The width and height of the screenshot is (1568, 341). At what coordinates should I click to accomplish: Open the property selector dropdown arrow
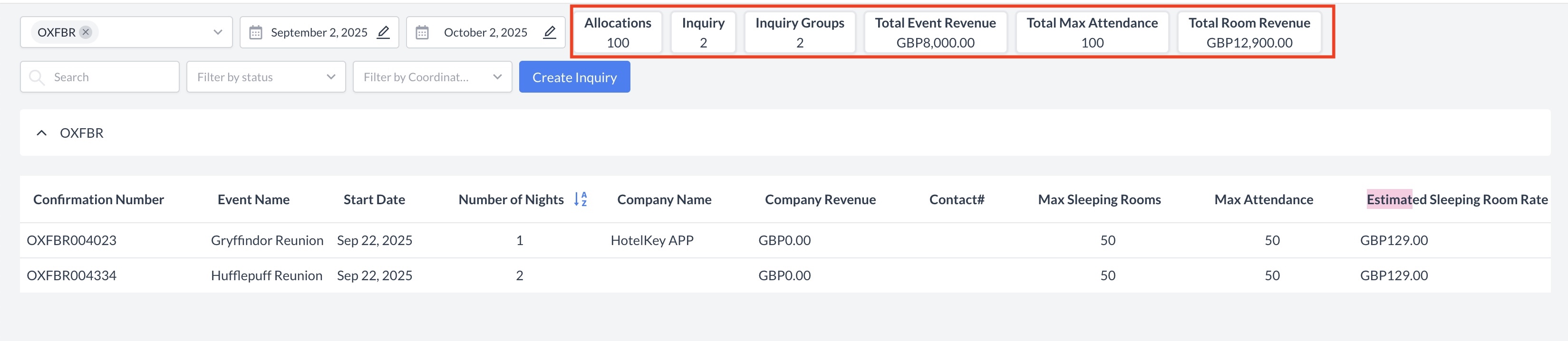[x=217, y=32]
